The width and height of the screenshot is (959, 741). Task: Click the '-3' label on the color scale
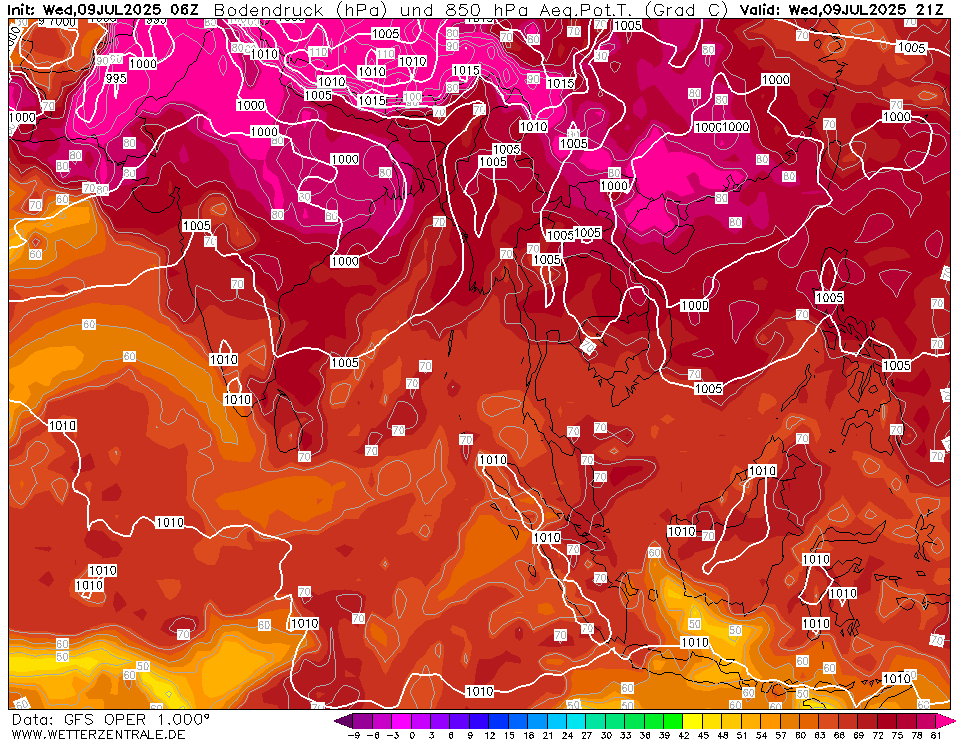(x=392, y=735)
